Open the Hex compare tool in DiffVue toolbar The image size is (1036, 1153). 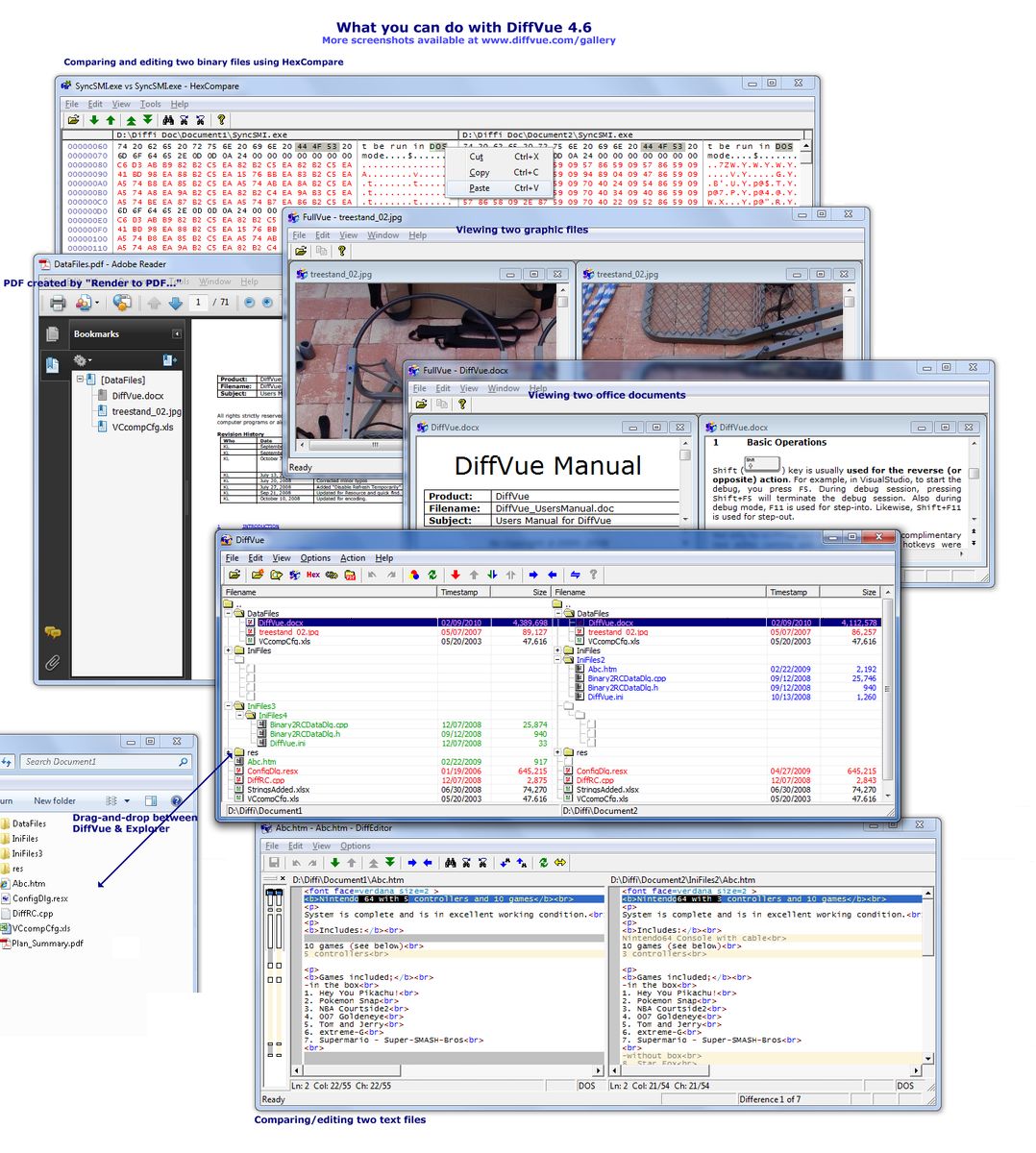click(x=312, y=575)
